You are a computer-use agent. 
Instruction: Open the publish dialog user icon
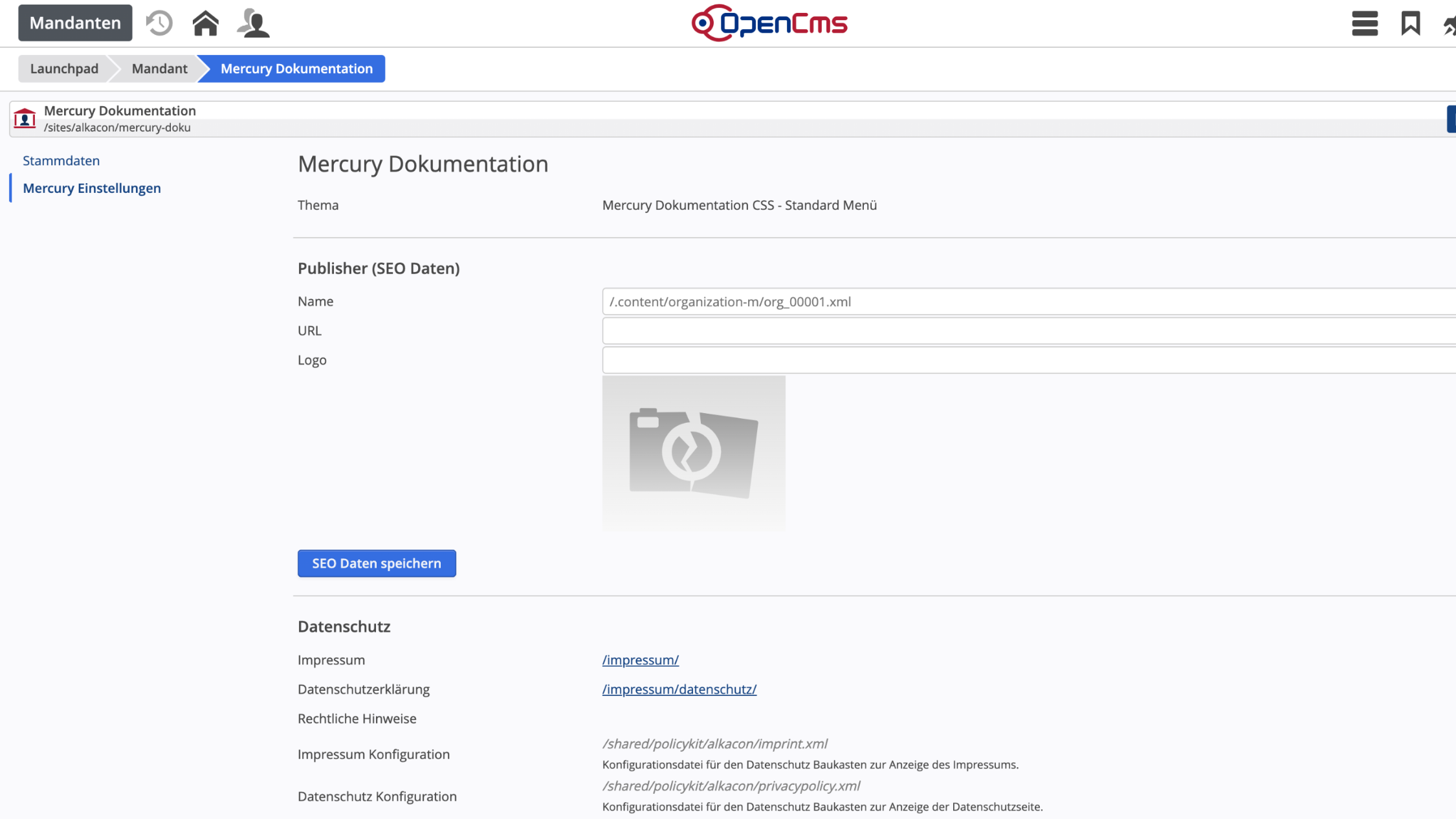click(x=254, y=22)
